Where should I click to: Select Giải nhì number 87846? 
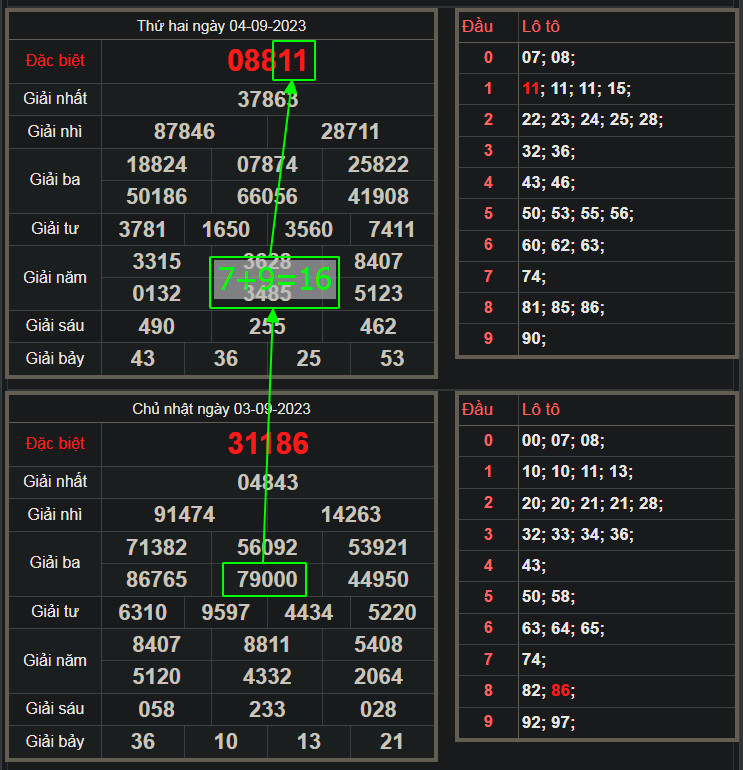coord(184,132)
